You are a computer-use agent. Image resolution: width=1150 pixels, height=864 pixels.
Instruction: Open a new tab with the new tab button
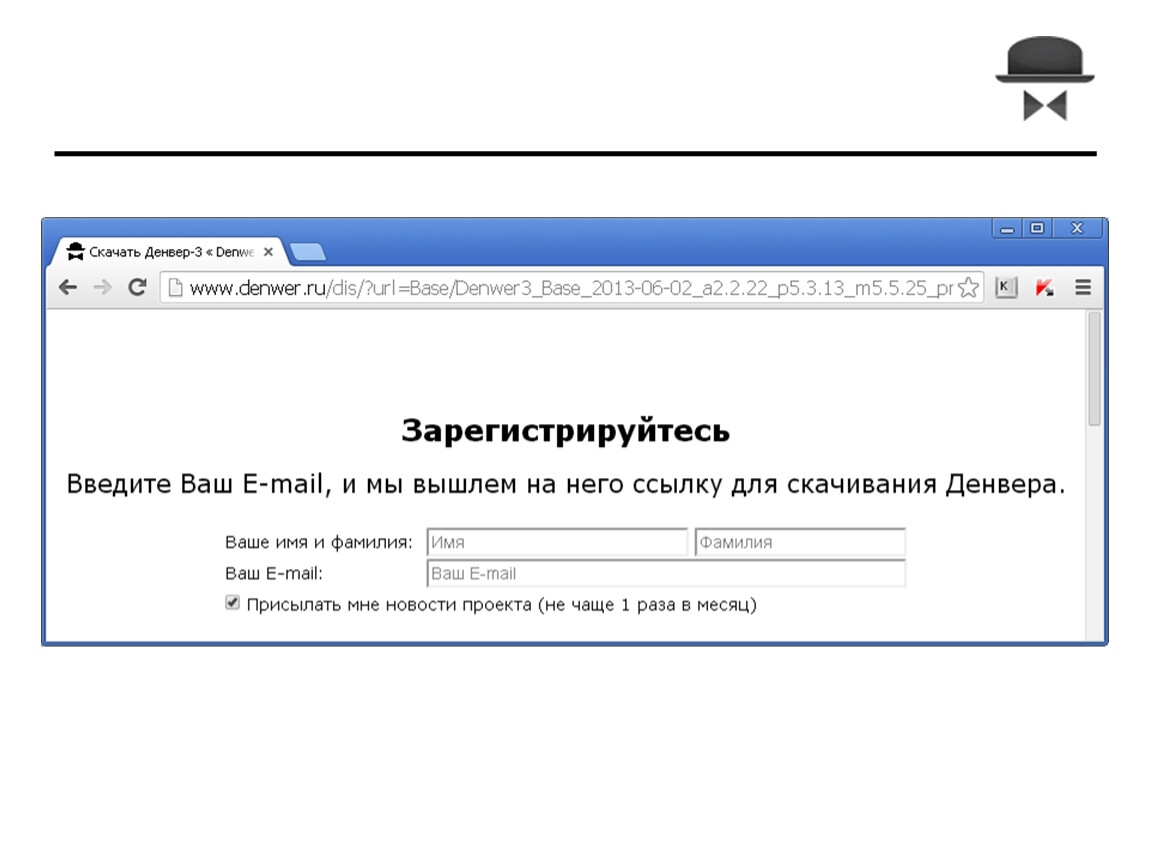point(306,252)
